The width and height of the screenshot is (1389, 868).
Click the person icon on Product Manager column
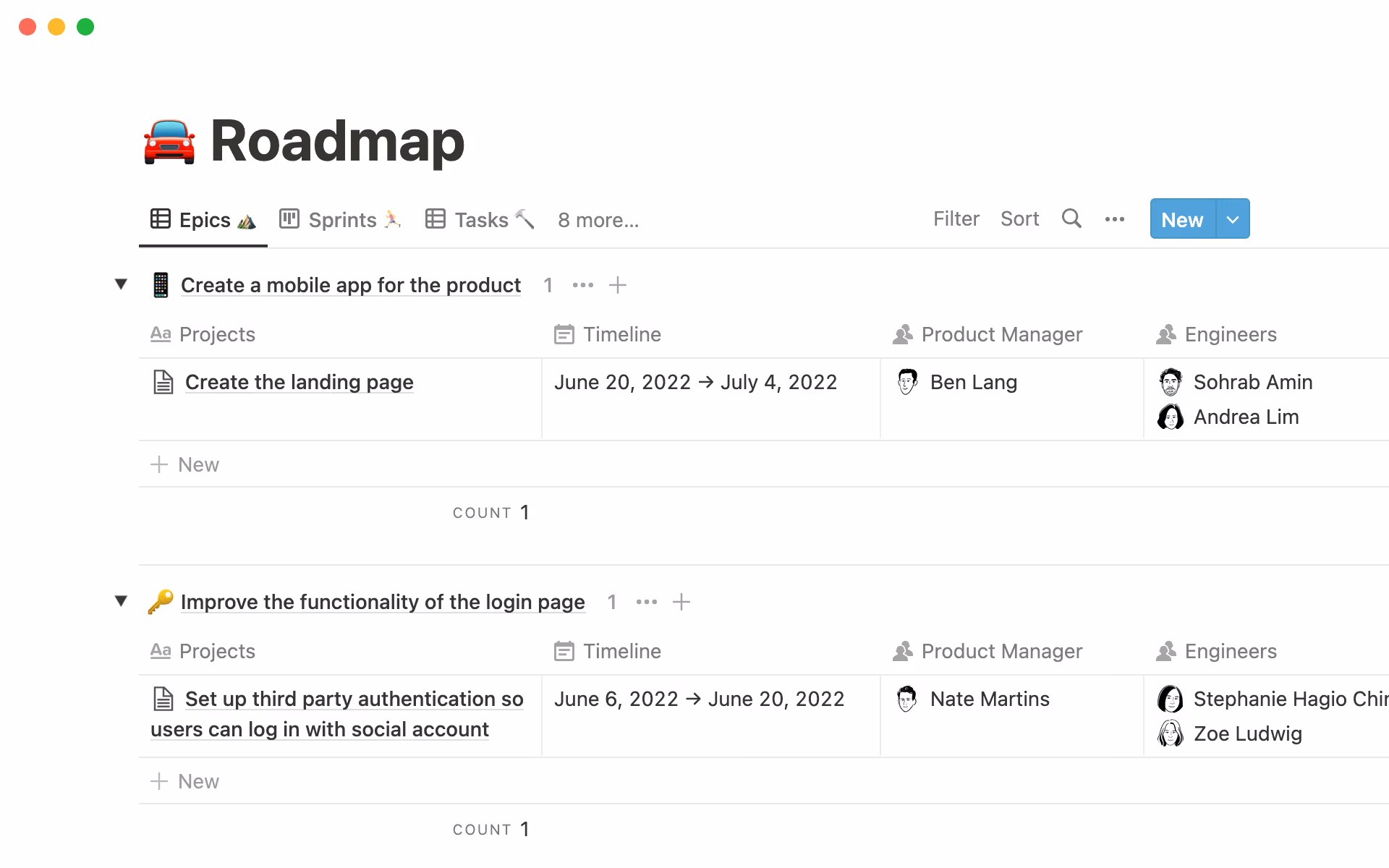[x=902, y=334]
